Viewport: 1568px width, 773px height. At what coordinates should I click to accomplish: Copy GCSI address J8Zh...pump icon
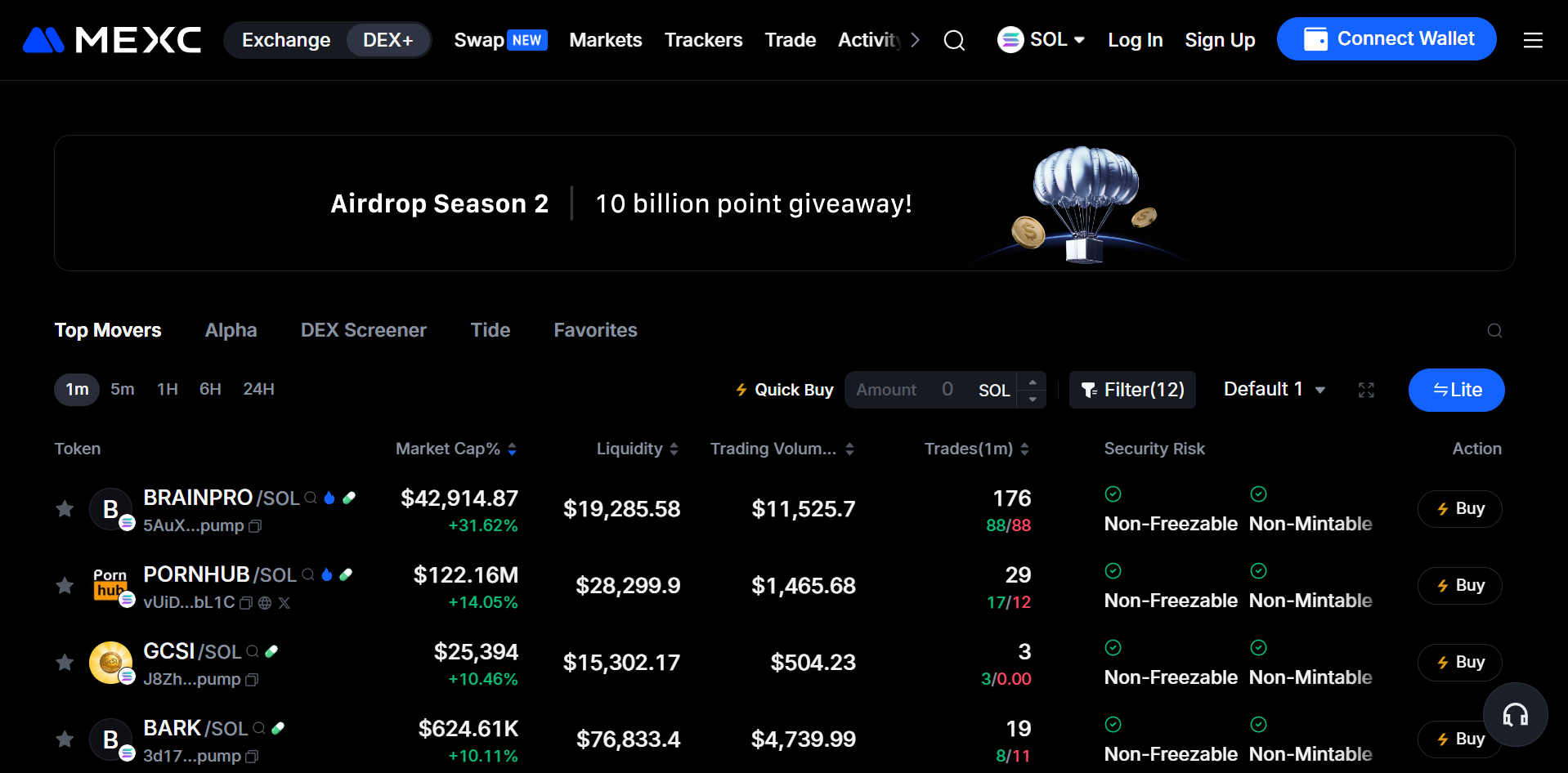(252, 680)
